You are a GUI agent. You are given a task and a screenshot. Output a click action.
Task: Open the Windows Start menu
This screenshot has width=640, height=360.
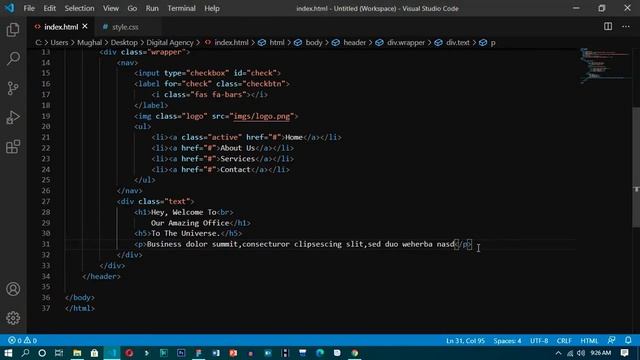tap(8, 353)
